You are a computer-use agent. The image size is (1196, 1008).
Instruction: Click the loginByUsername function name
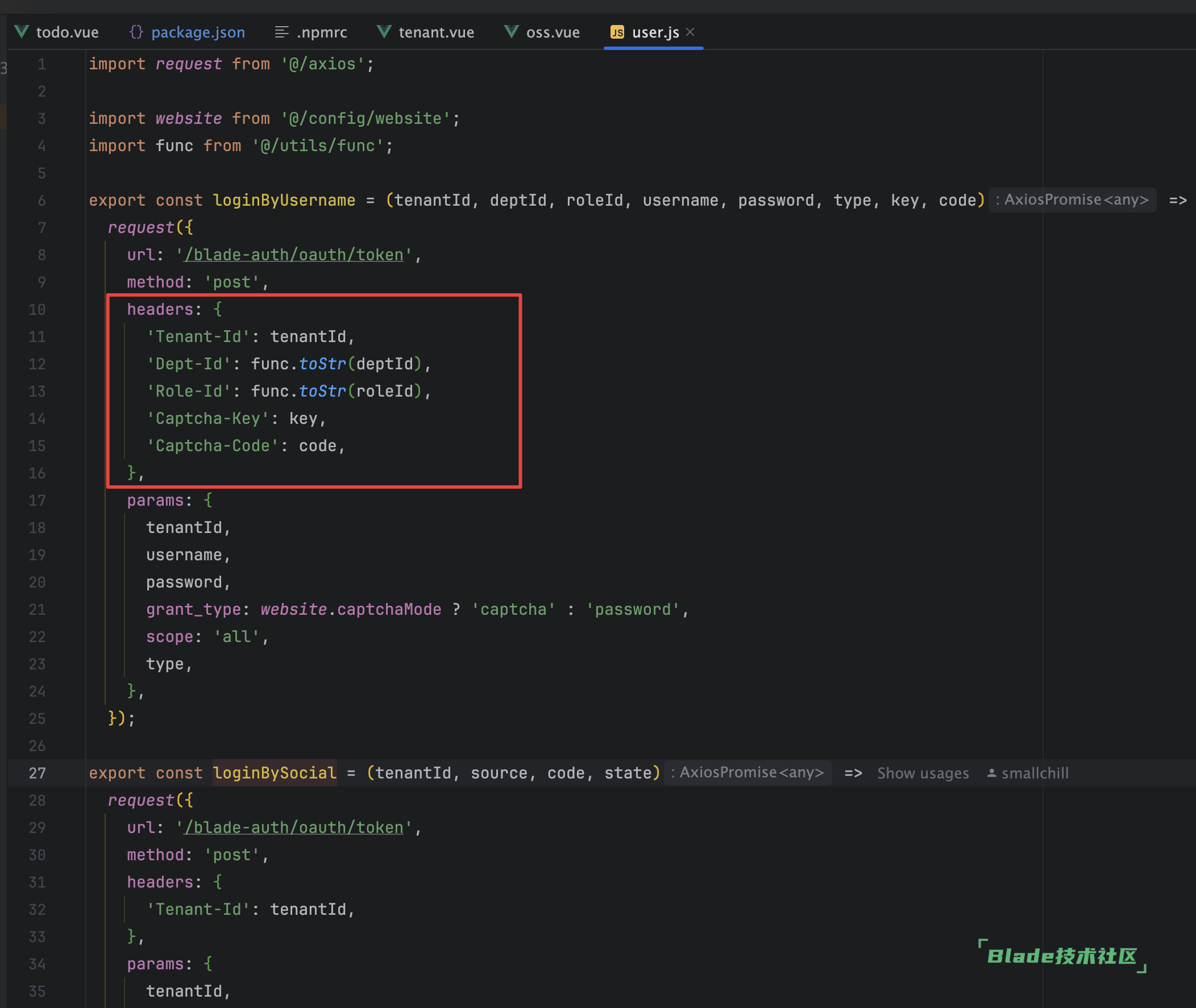click(284, 200)
